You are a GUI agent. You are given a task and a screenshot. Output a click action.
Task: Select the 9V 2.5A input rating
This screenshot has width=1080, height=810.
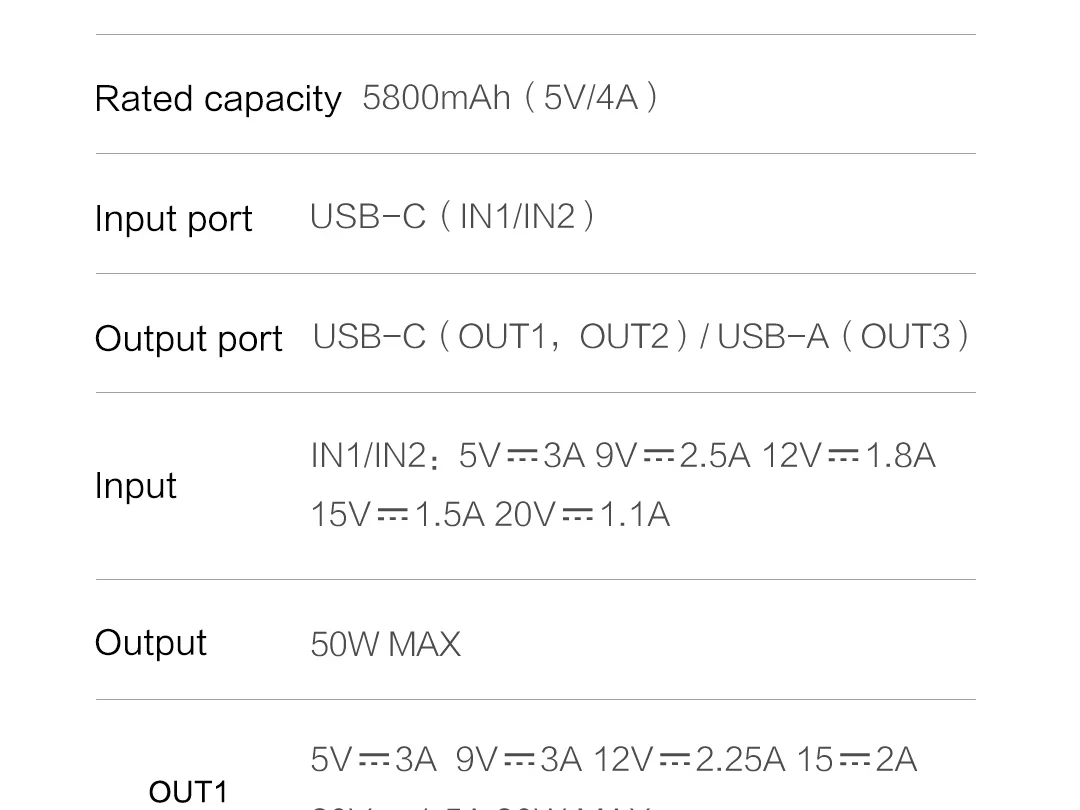pyautogui.click(x=672, y=456)
